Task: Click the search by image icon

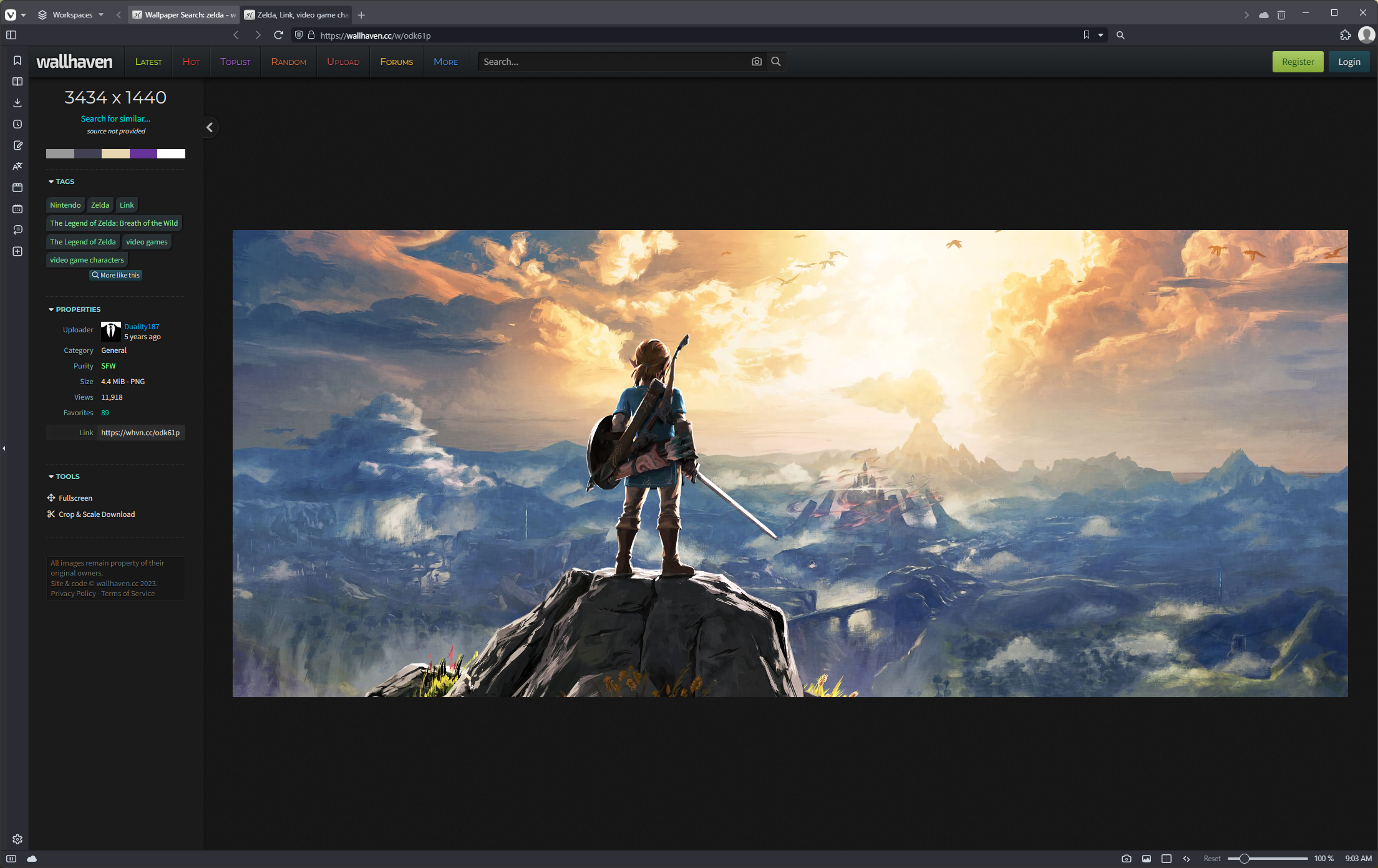Action: 757,61
